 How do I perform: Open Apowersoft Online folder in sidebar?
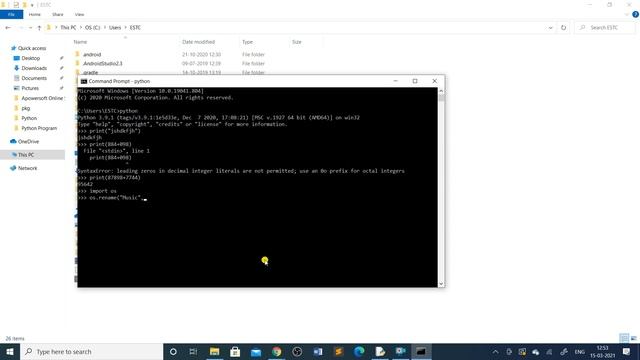click(x=42, y=98)
